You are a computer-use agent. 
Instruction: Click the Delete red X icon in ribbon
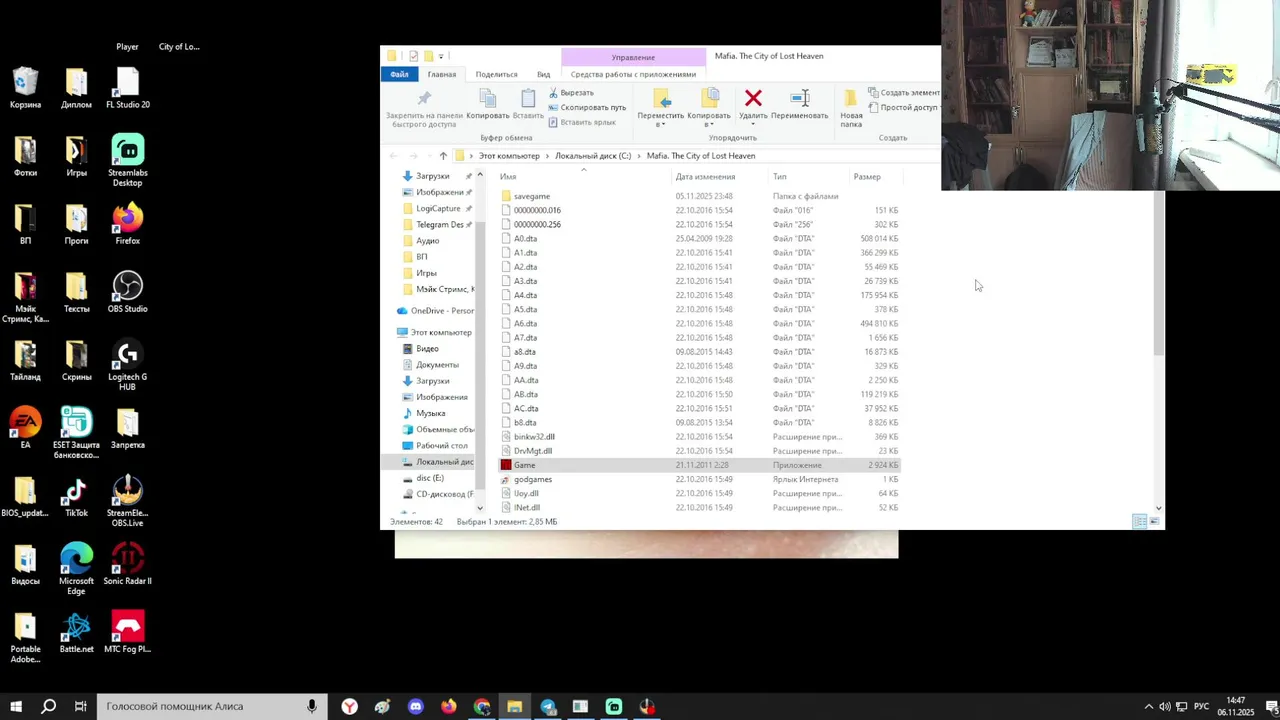tap(753, 98)
